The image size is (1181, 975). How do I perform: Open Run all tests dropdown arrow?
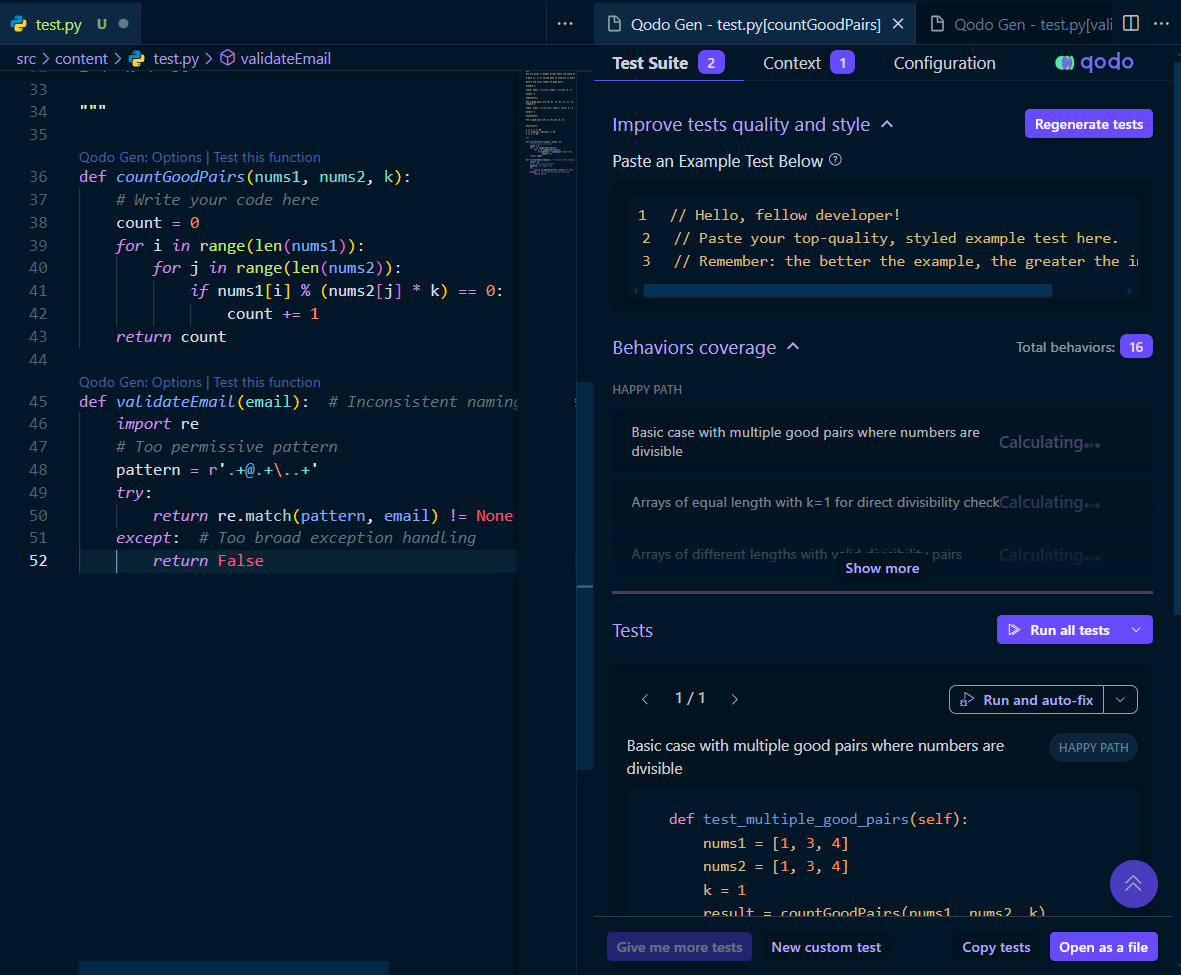click(1136, 630)
